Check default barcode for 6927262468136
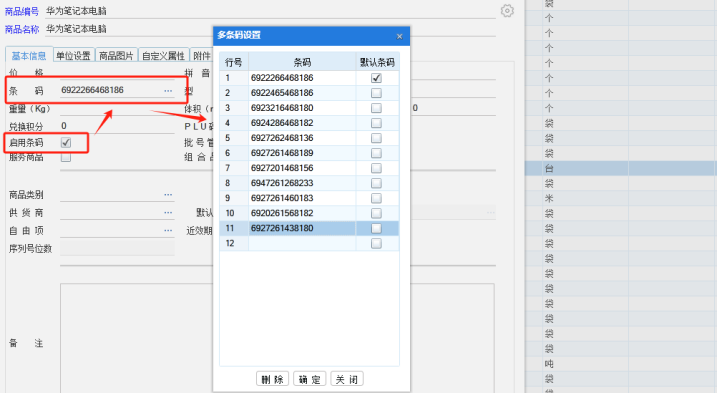Image resolution: width=718 pixels, height=394 pixels. pos(376,138)
